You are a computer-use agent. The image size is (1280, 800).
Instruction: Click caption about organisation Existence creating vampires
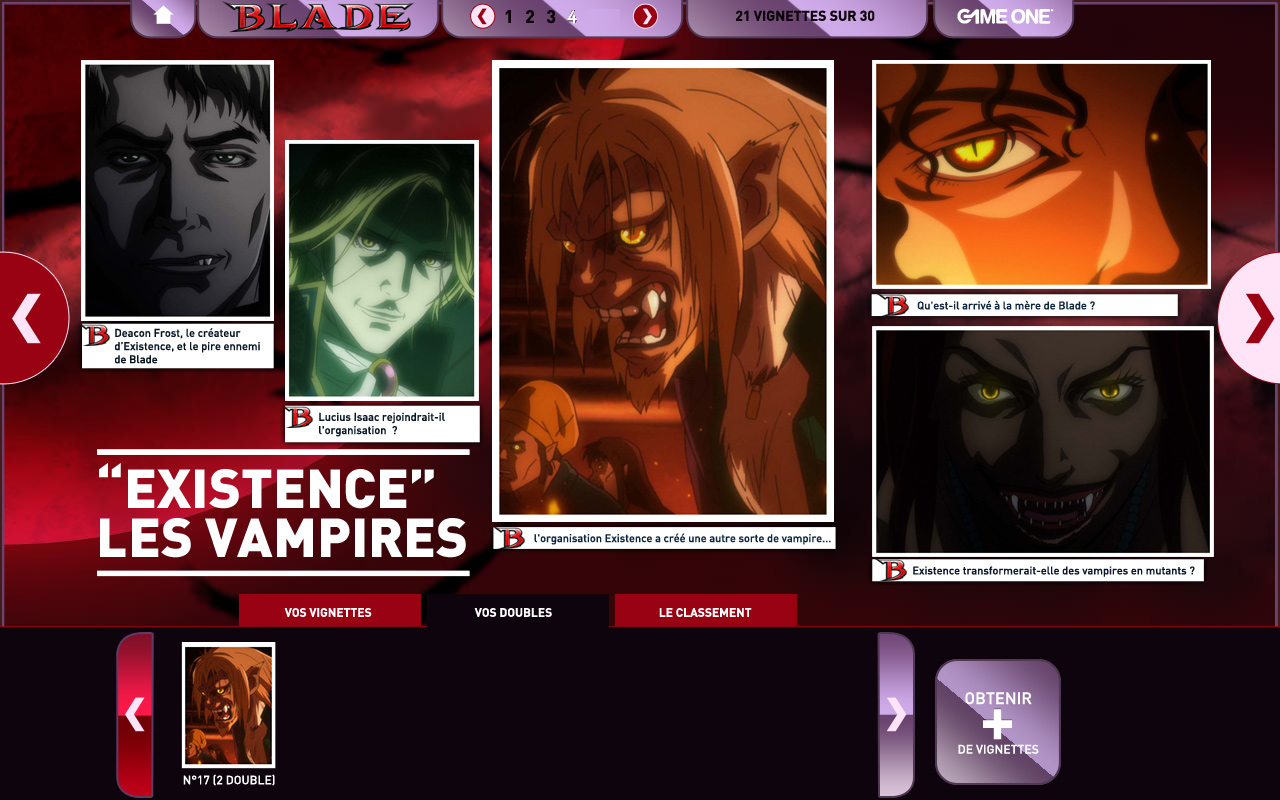click(683, 538)
